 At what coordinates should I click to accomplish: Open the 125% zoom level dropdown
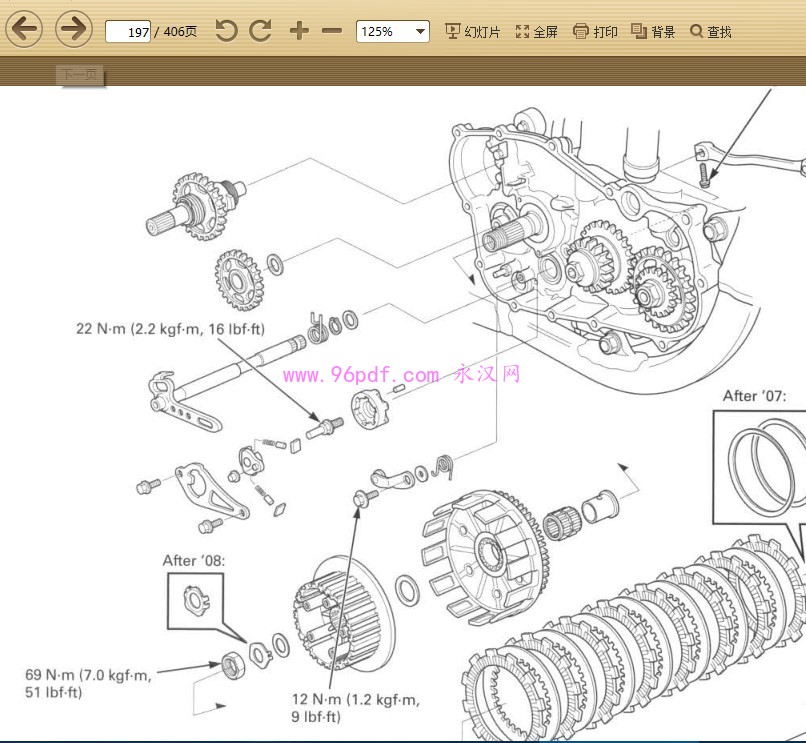coord(393,31)
